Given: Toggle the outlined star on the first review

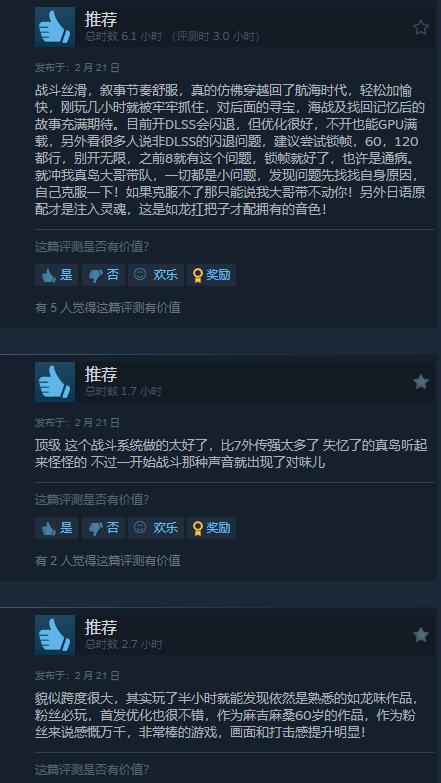Looking at the screenshot, I should (x=421, y=27).
